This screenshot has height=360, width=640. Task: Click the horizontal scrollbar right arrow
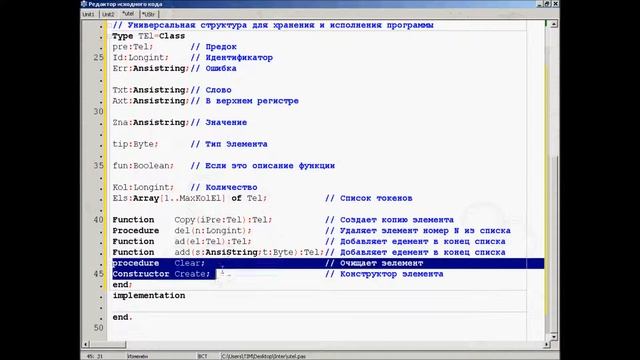click(546, 344)
